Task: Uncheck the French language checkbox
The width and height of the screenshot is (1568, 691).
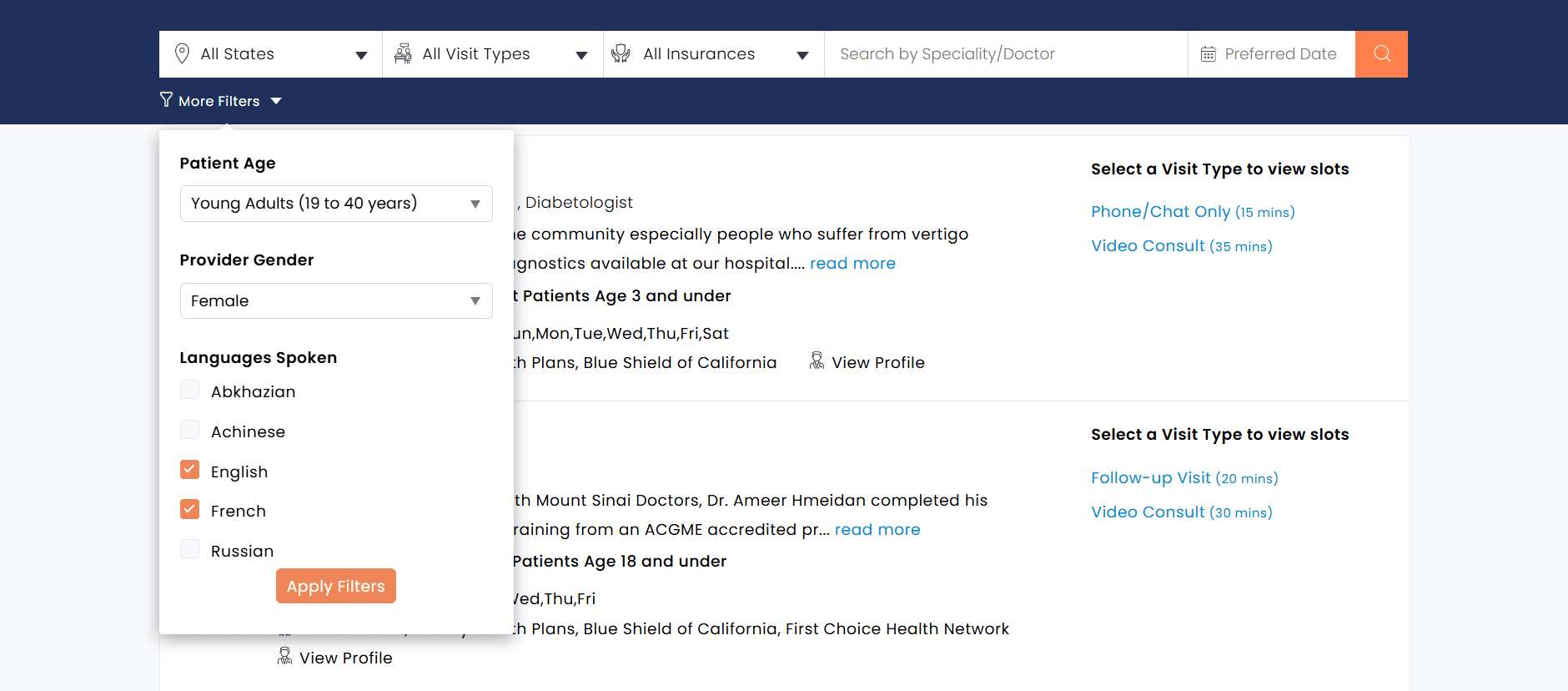Action: pyautogui.click(x=190, y=509)
